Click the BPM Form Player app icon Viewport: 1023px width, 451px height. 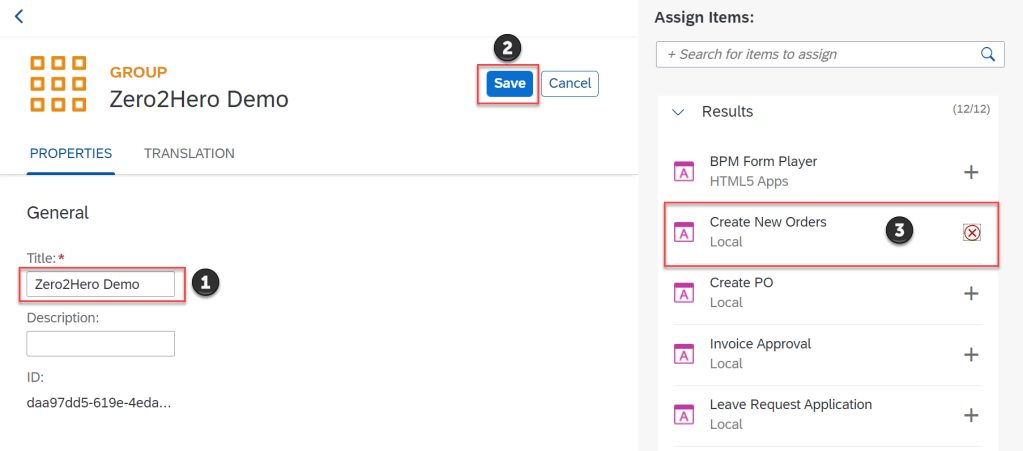[x=684, y=172]
